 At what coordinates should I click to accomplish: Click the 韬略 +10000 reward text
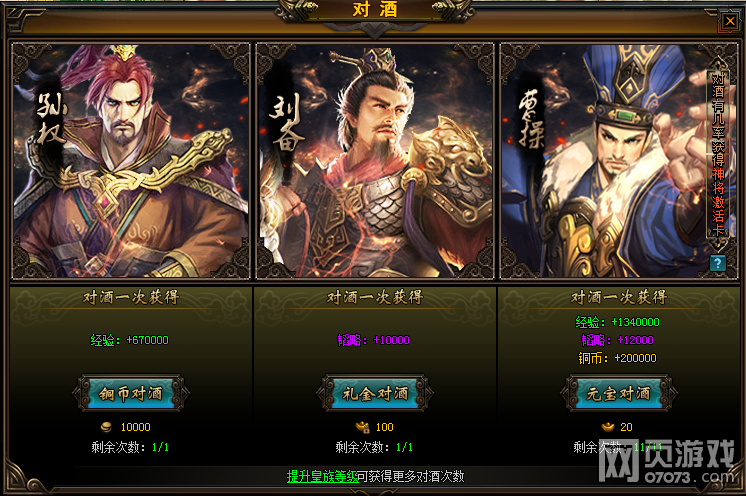pos(373,340)
